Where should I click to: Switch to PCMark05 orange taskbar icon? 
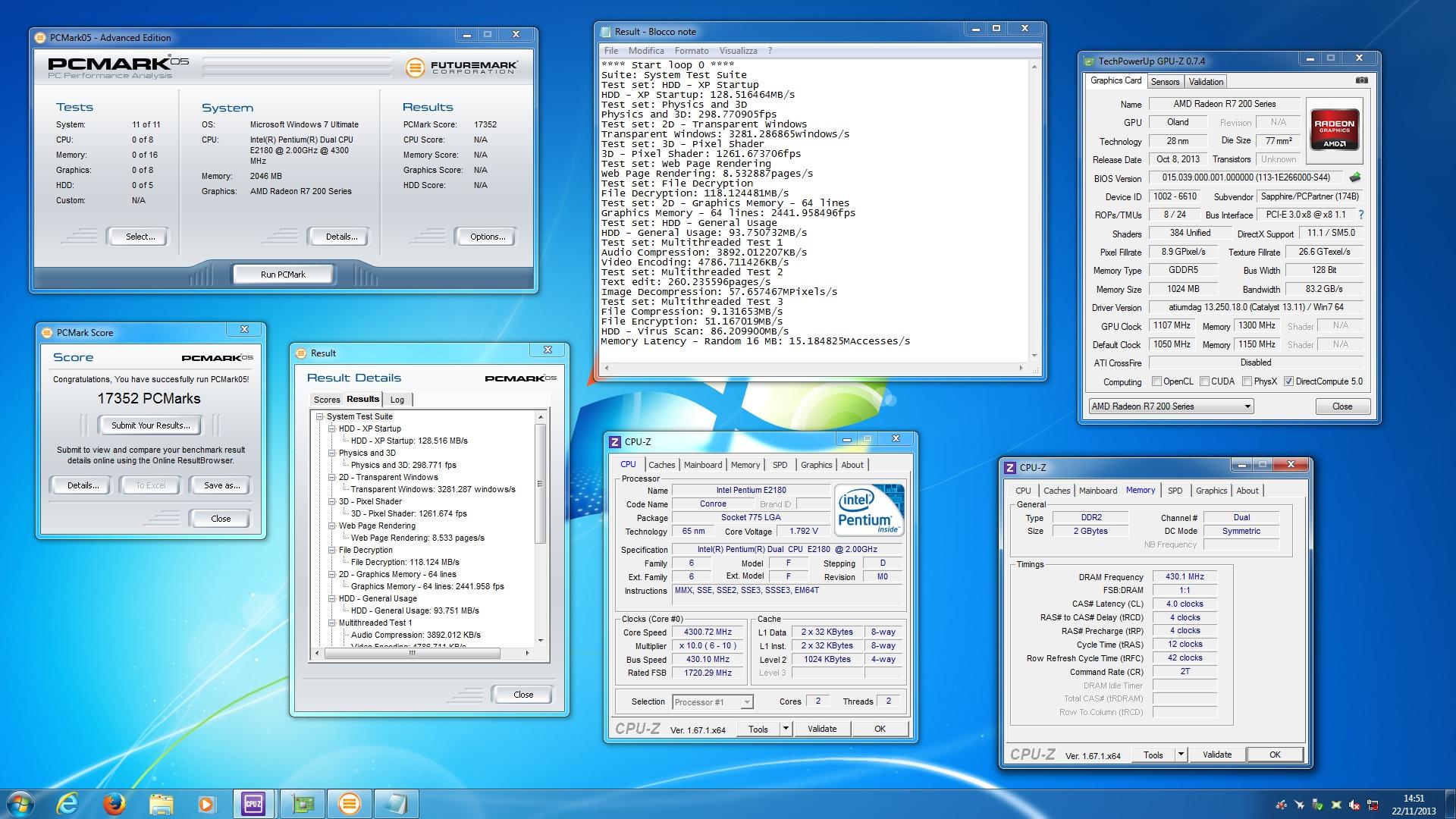point(349,804)
